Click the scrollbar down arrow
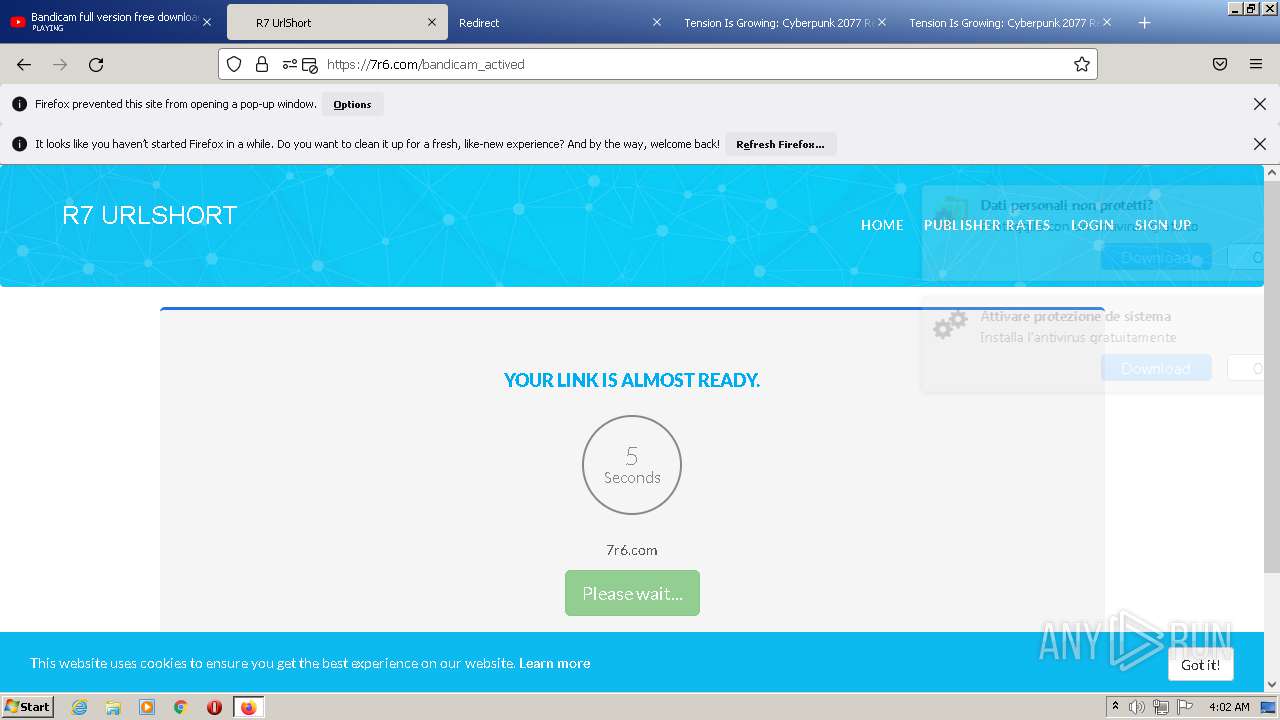 pos(1272,684)
